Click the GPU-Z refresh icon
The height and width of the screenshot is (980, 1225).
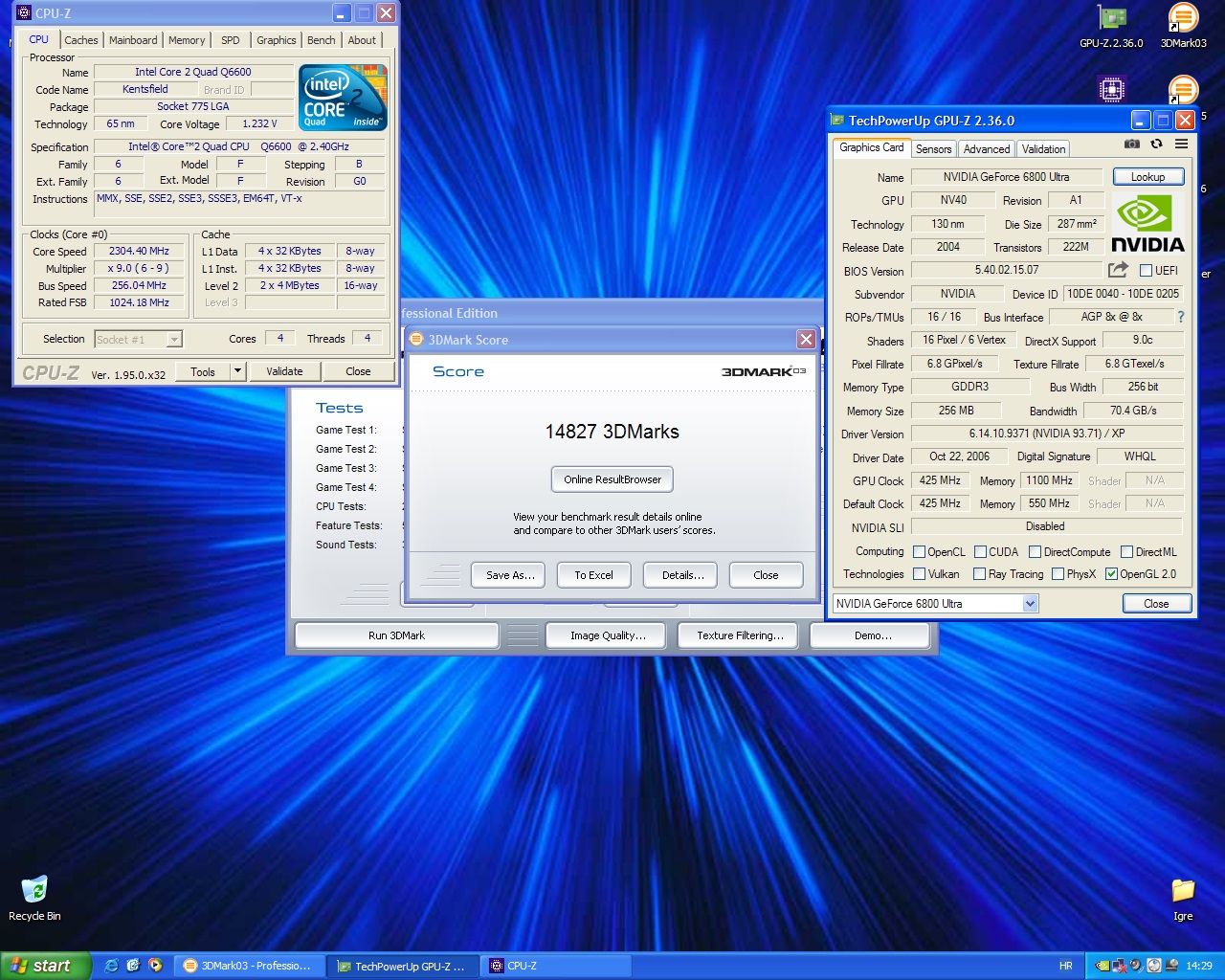[1156, 145]
